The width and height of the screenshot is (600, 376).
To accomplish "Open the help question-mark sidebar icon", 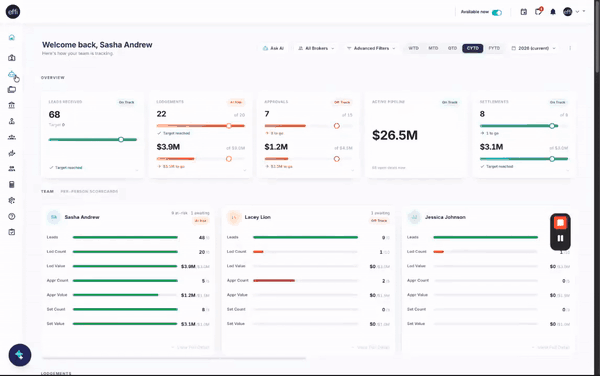I will [12, 216].
